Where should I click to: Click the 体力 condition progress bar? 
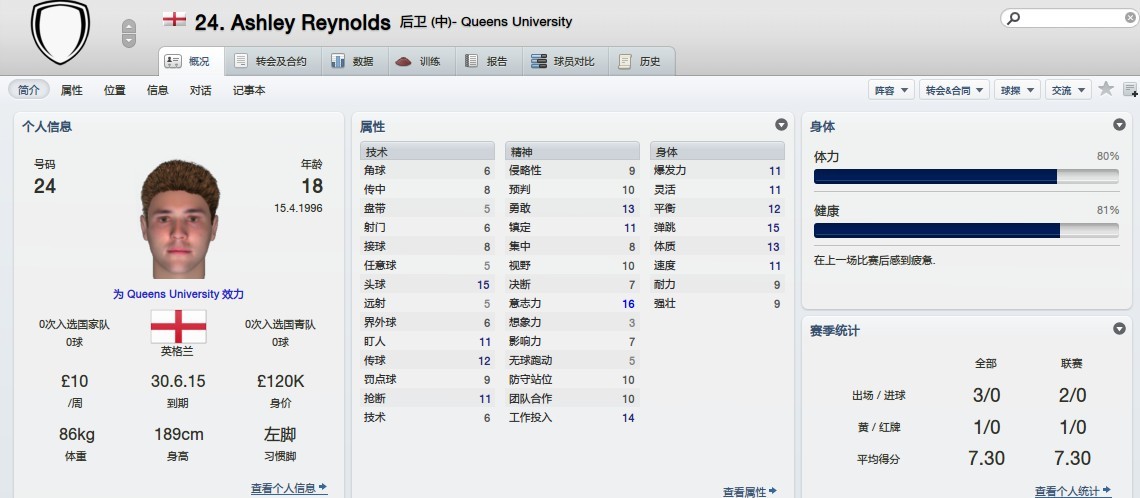tap(965, 177)
